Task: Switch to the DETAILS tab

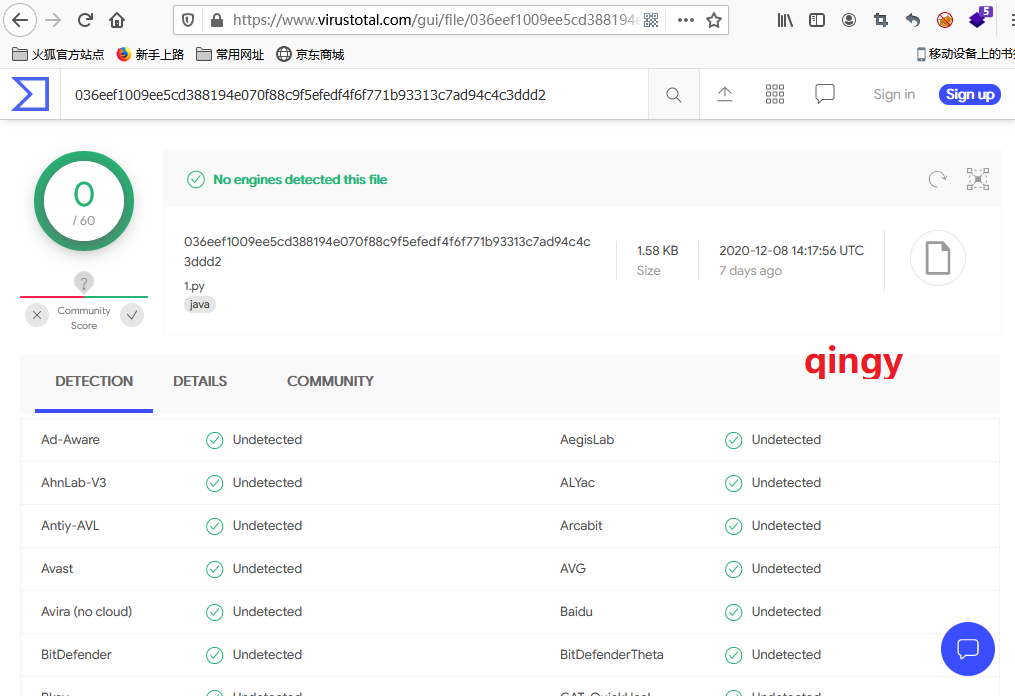Action: (x=200, y=381)
